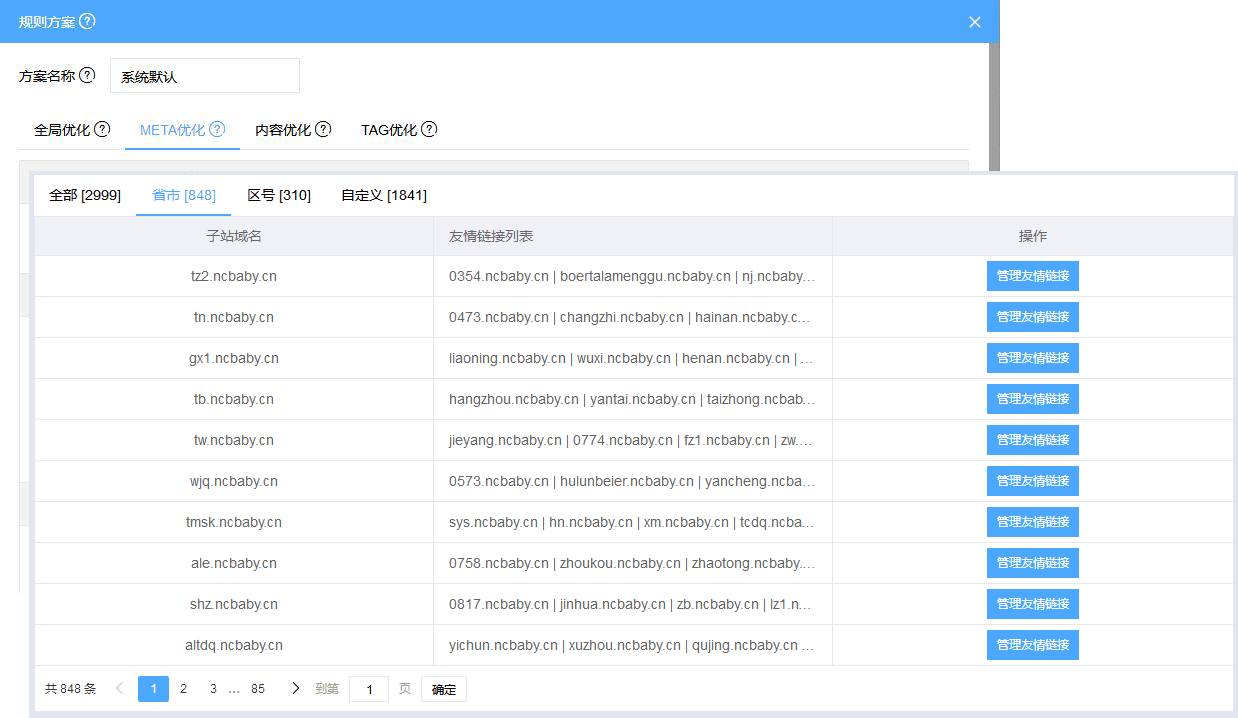Open the 区号 [310] tab
The height and width of the screenshot is (718, 1238).
(279, 195)
